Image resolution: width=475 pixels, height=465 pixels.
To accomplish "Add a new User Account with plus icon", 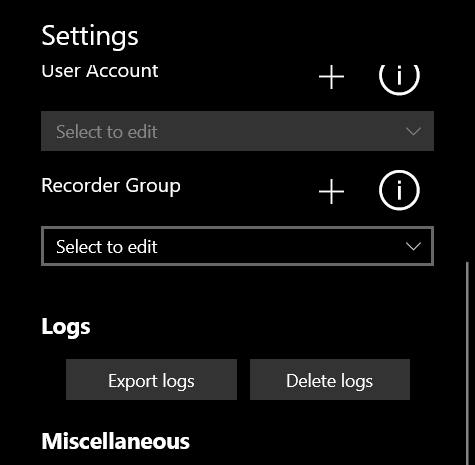I will [x=331, y=77].
